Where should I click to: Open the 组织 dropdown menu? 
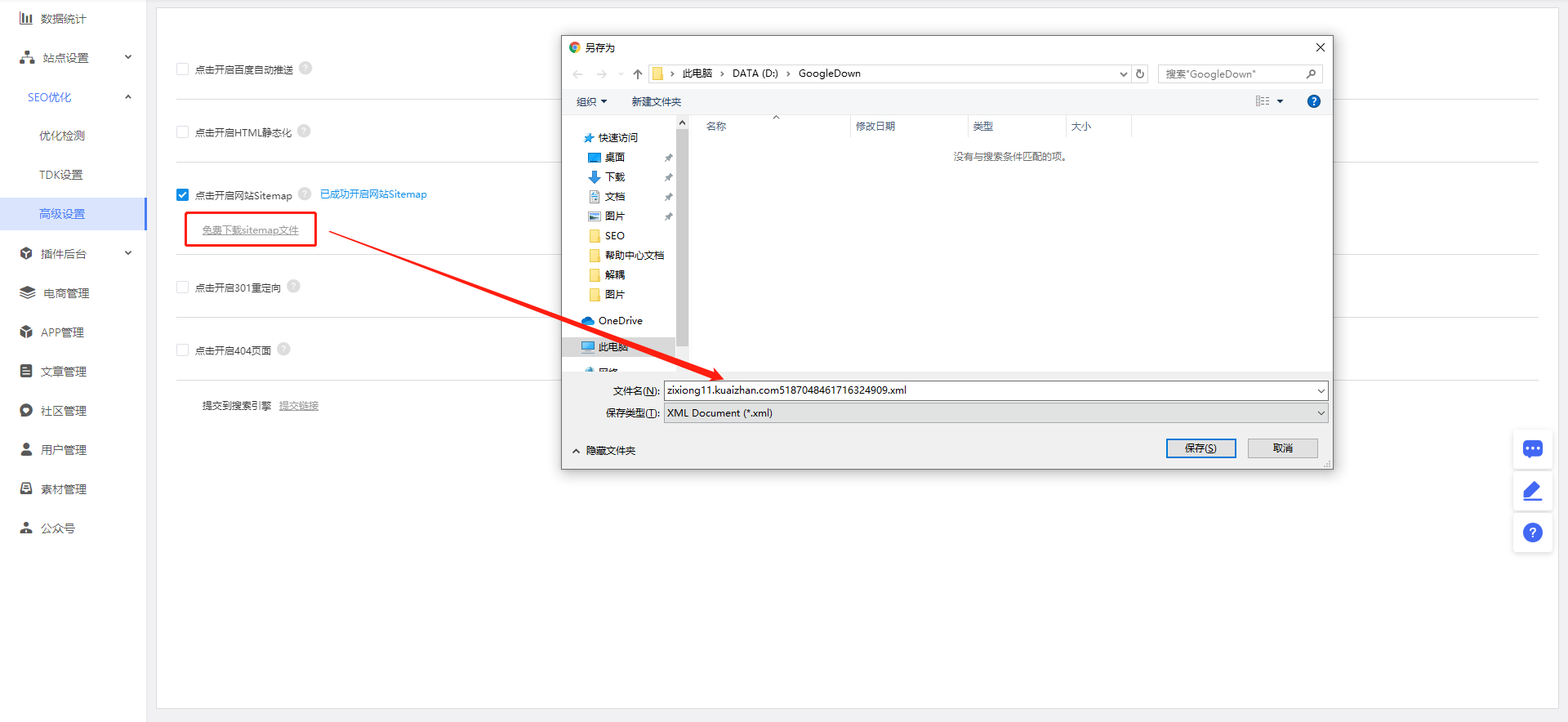(x=591, y=102)
